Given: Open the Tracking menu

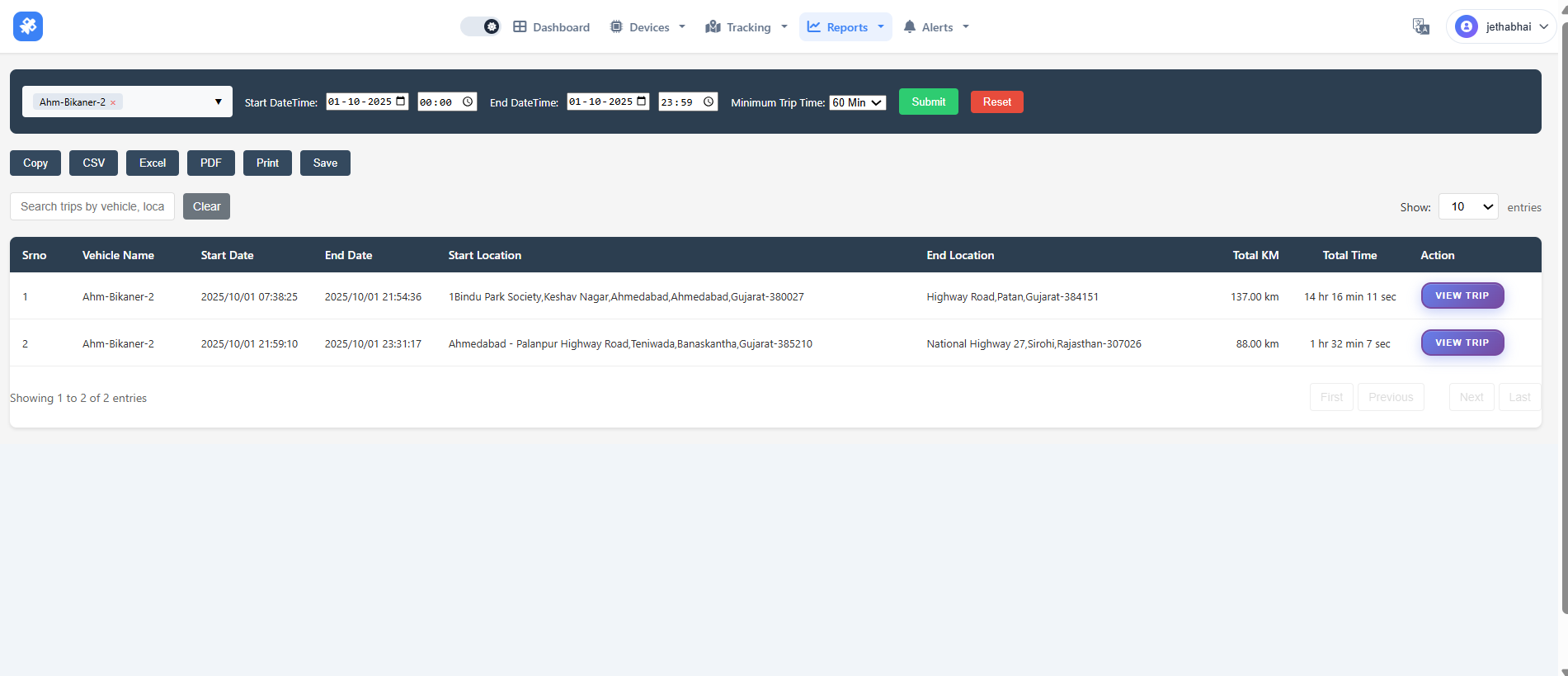Looking at the screenshot, I should (746, 27).
